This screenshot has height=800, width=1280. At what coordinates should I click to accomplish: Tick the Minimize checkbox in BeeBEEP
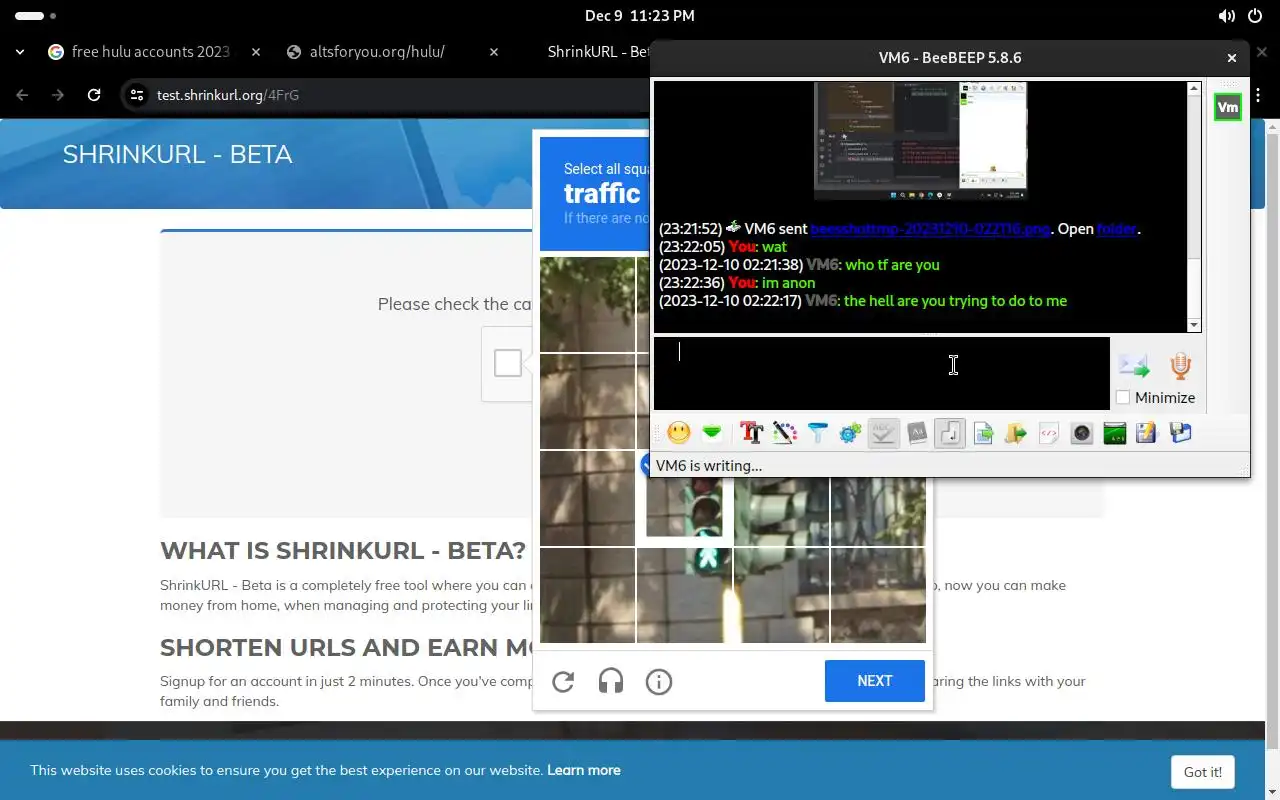pos(1123,397)
